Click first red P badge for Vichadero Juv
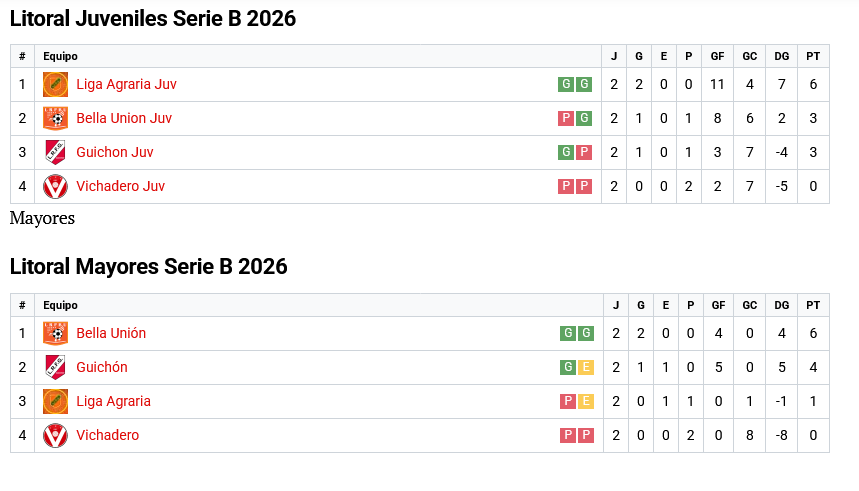Viewport: 859px width, 491px height. pyautogui.click(x=566, y=187)
